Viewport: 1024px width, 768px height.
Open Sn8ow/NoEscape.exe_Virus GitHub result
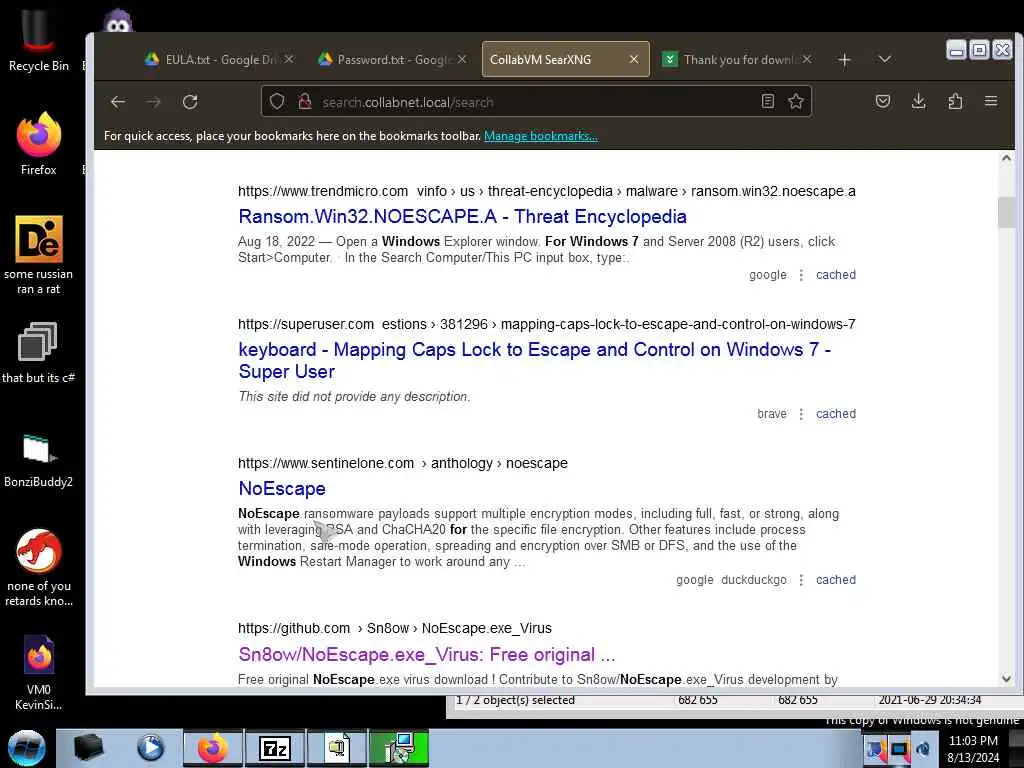426,654
